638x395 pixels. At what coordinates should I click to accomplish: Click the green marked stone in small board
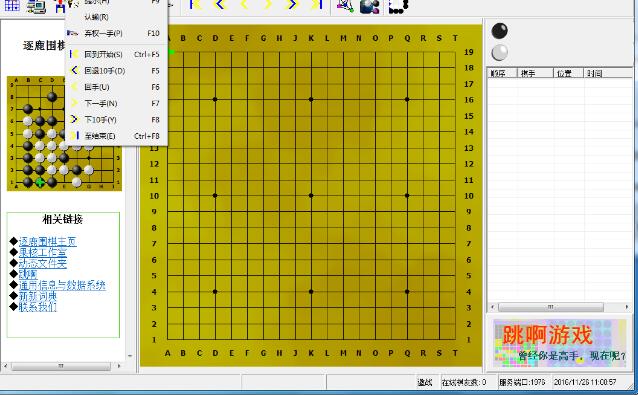click(39, 182)
